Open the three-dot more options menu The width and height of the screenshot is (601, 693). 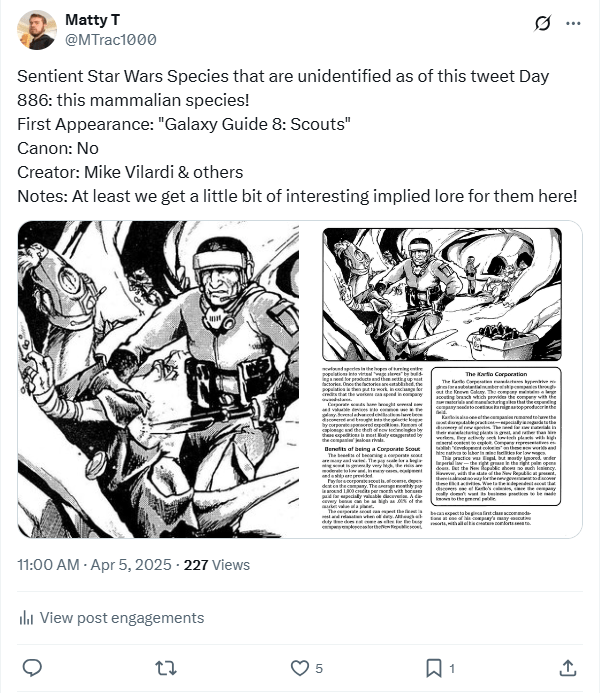pos(573,23)
